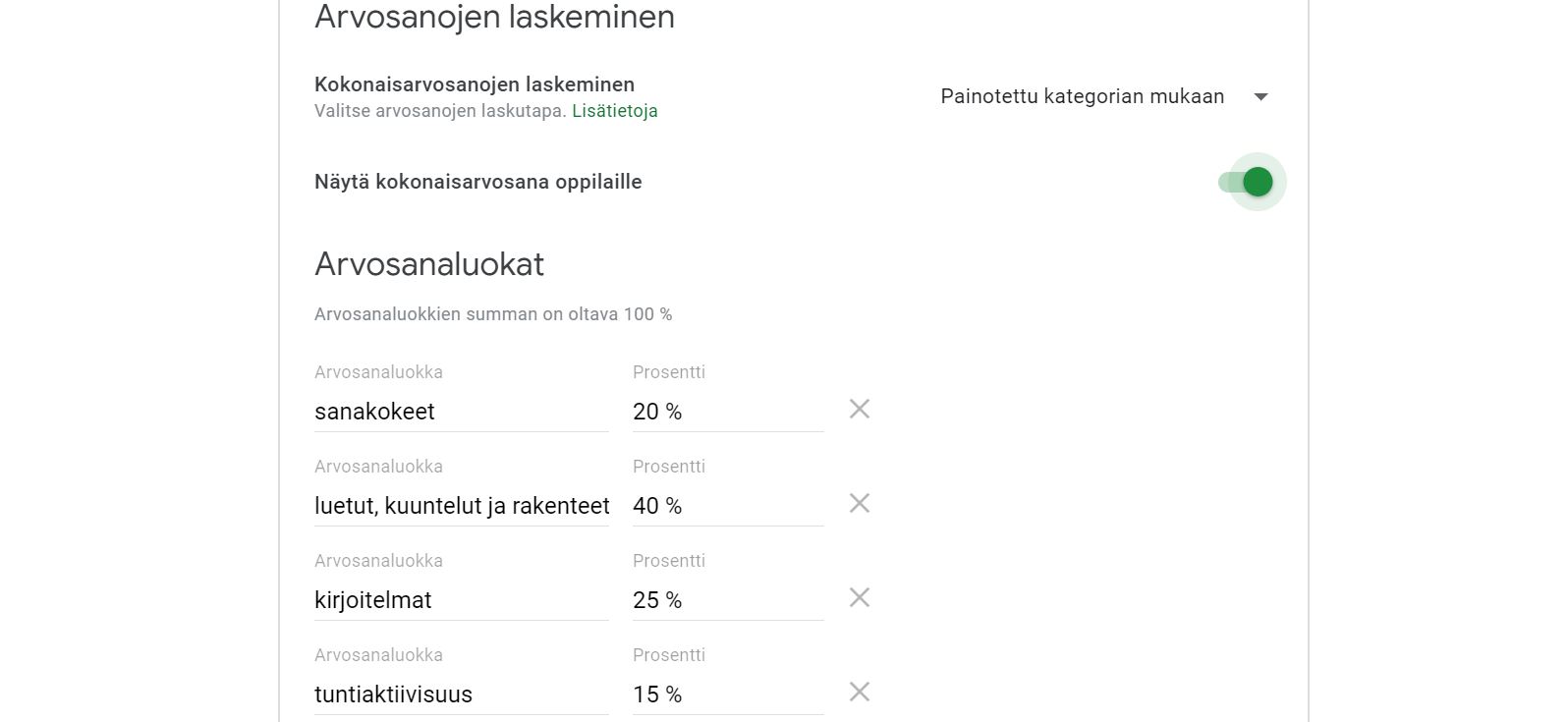Focus the 15 % percentage field
This screenshot has height=722, width=1568.
coord(727,694)
